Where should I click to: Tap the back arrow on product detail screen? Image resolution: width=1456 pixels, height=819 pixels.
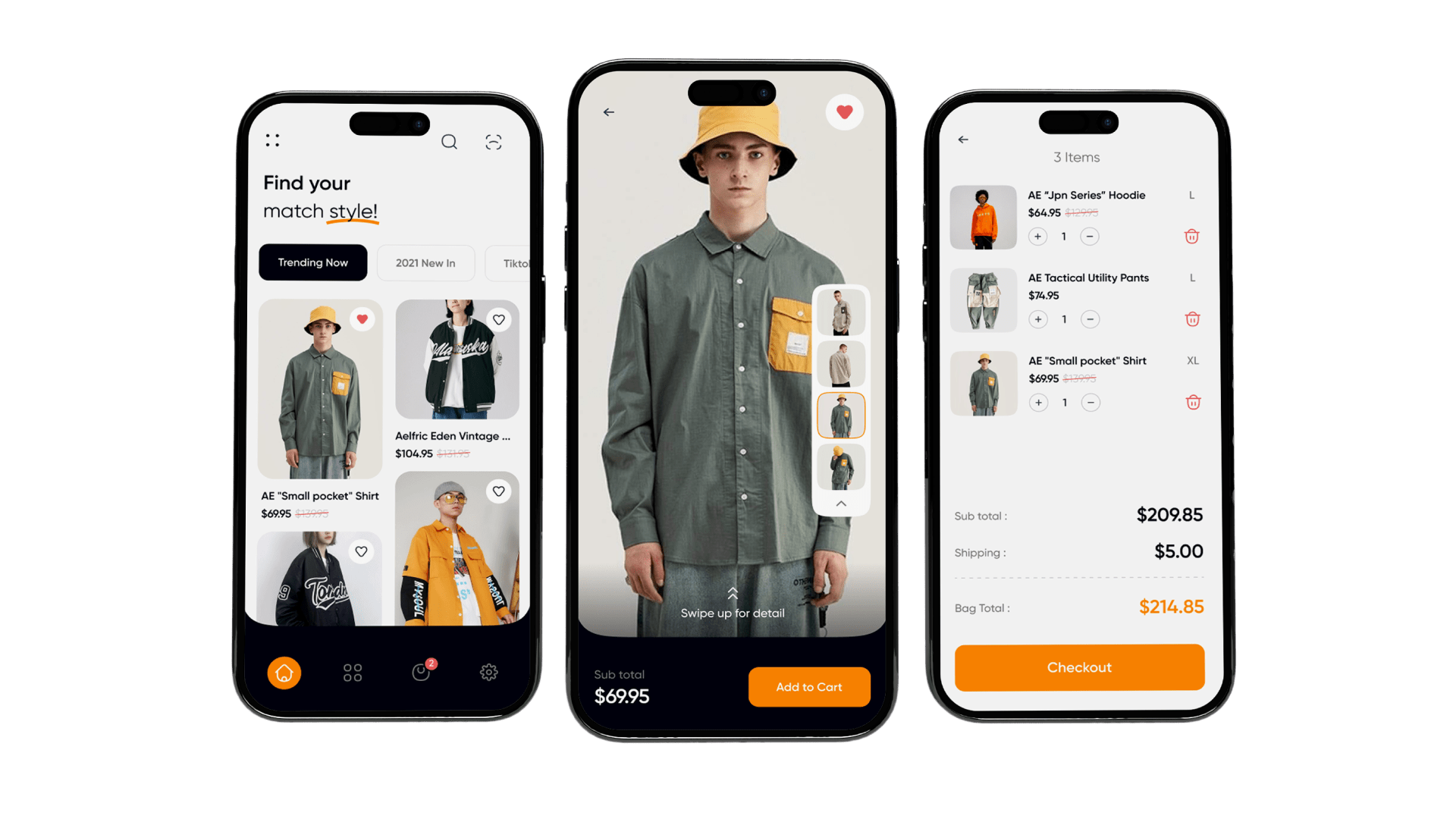point(613,111)
